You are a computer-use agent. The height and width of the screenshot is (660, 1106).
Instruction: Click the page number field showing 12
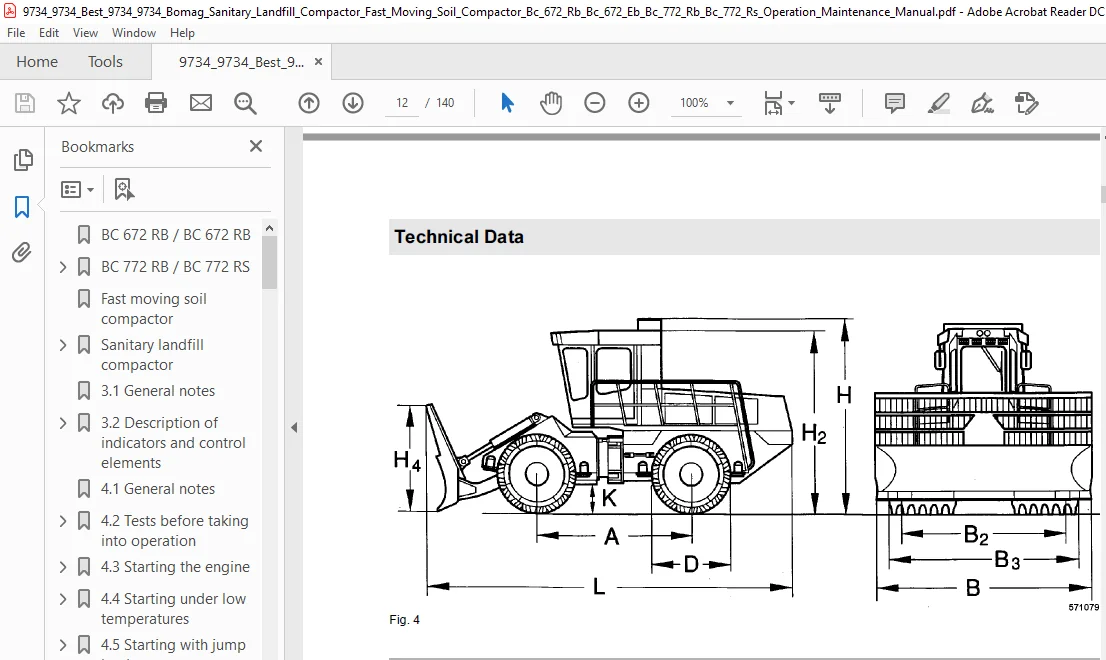[402, 103]
